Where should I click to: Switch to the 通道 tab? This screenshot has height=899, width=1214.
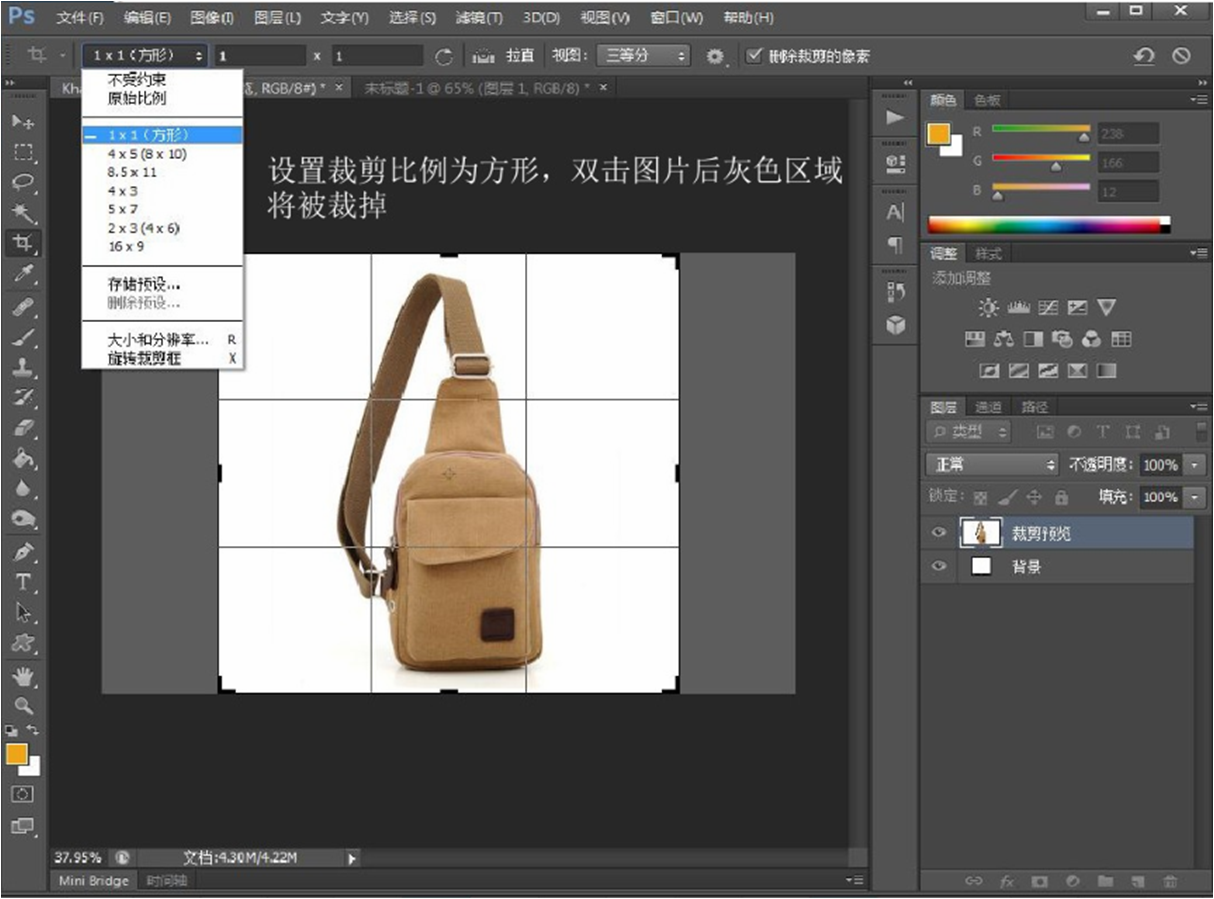tap(988, 407)
